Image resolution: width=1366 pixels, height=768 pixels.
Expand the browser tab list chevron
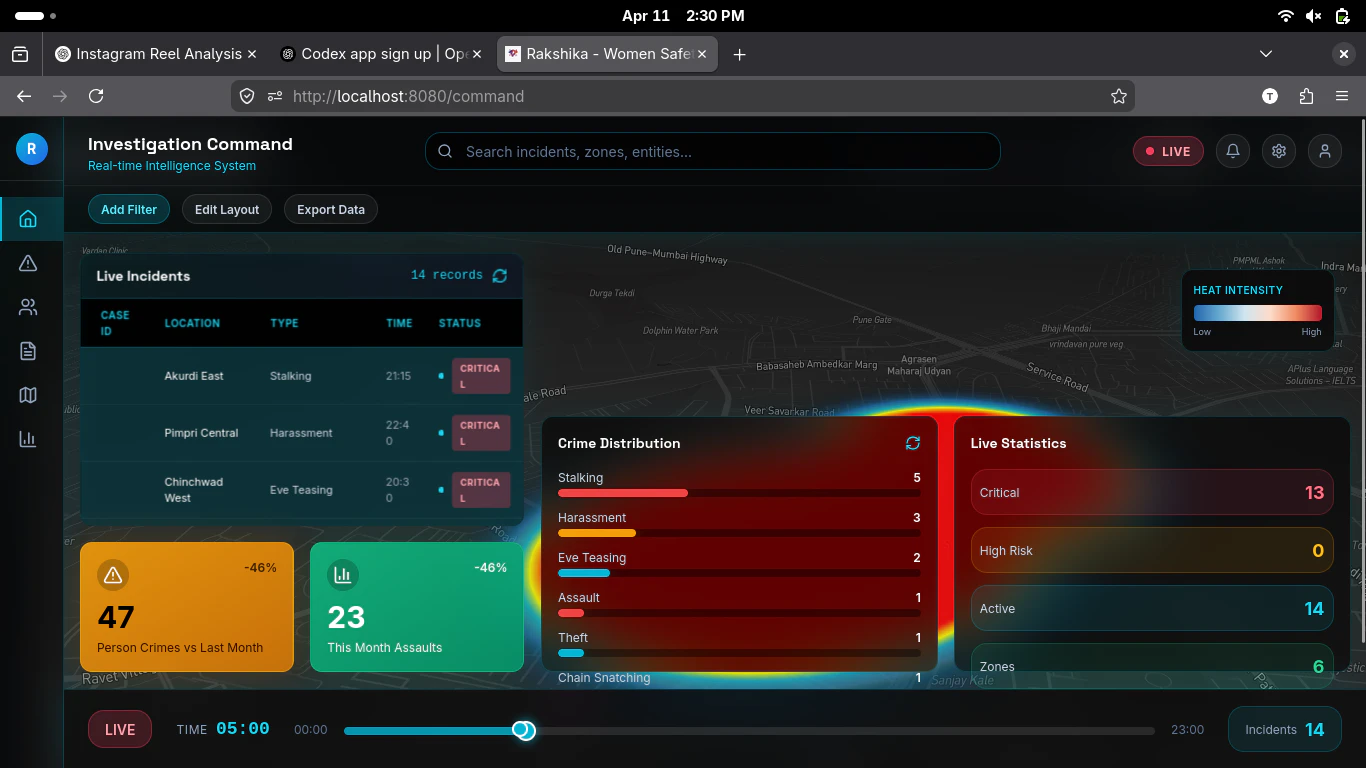[1266, 54]
